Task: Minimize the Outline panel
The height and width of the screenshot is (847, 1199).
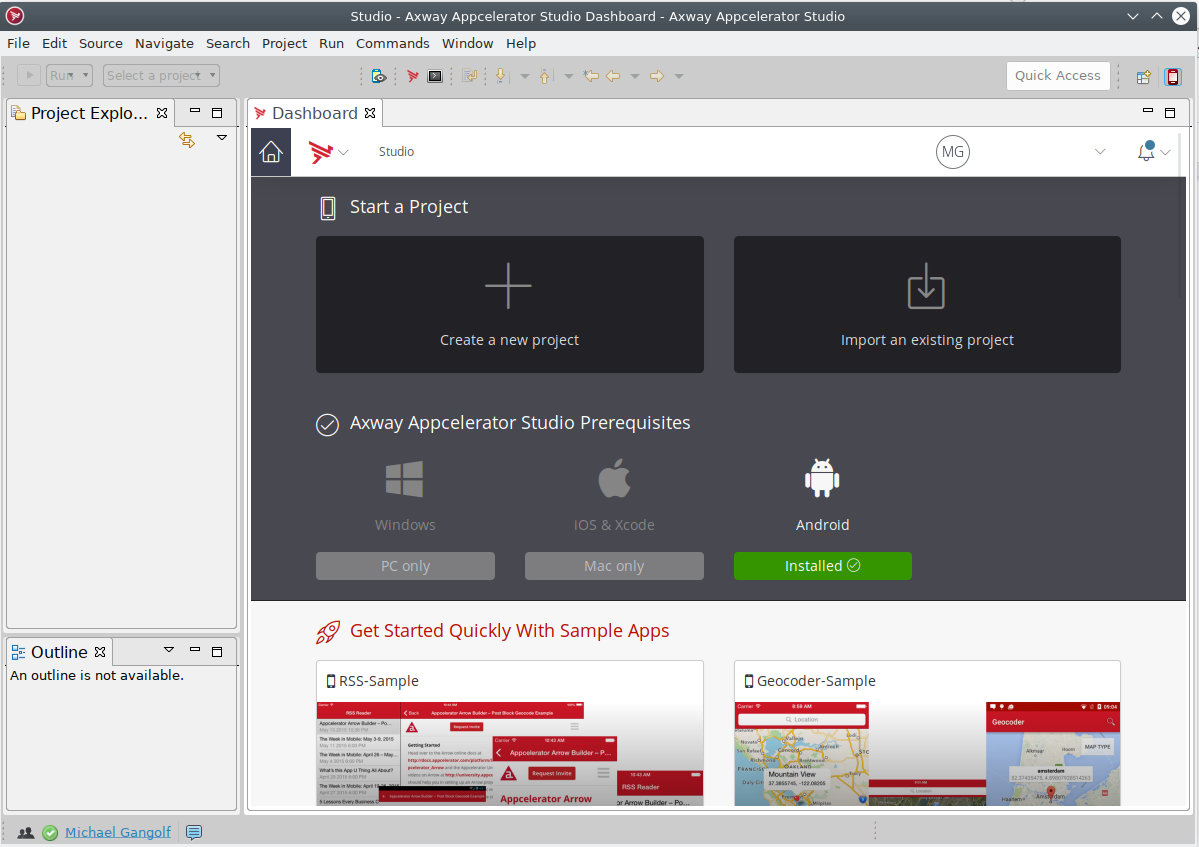Action: 195,650
